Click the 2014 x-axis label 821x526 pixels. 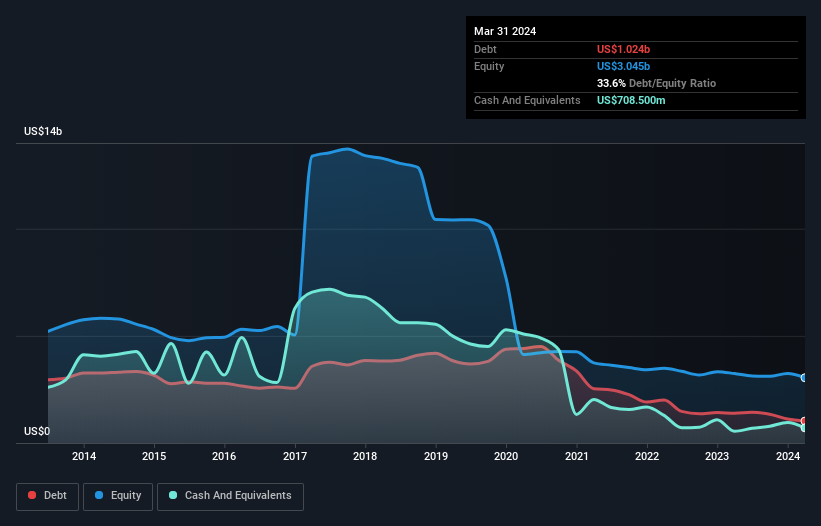click(x=84, y=456)
